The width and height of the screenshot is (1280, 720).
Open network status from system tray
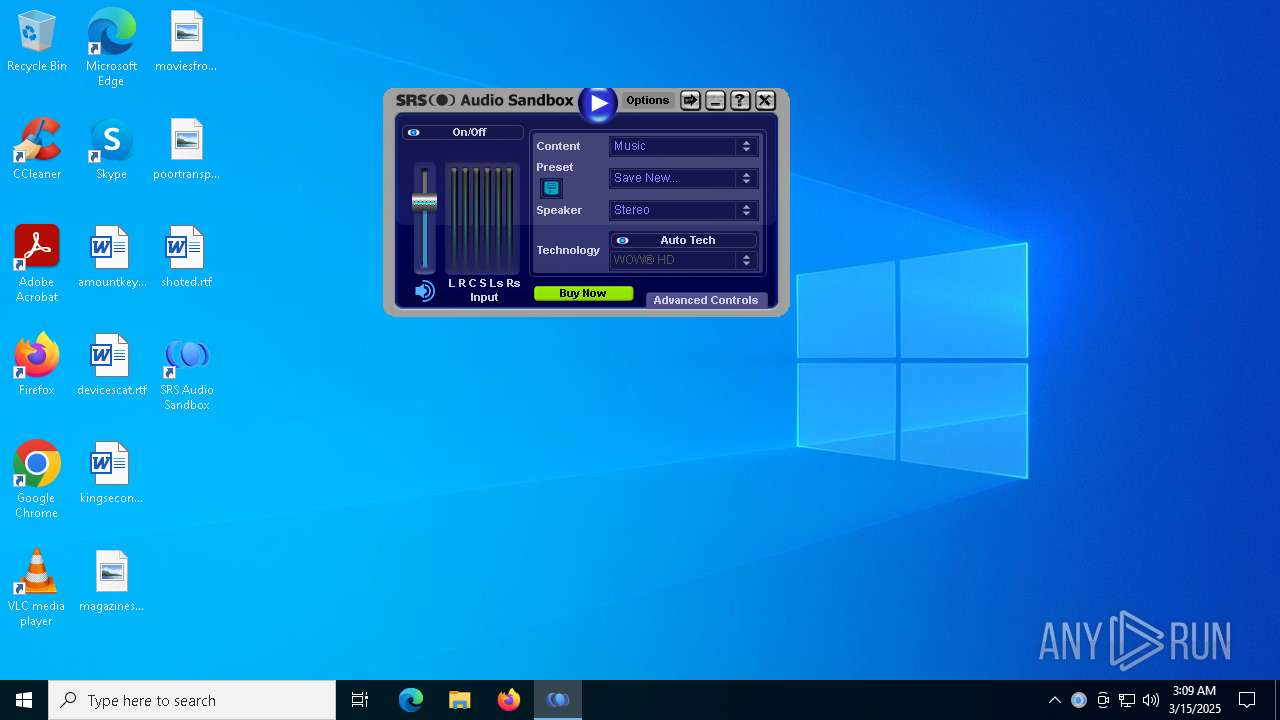[x=1127, y=700]
